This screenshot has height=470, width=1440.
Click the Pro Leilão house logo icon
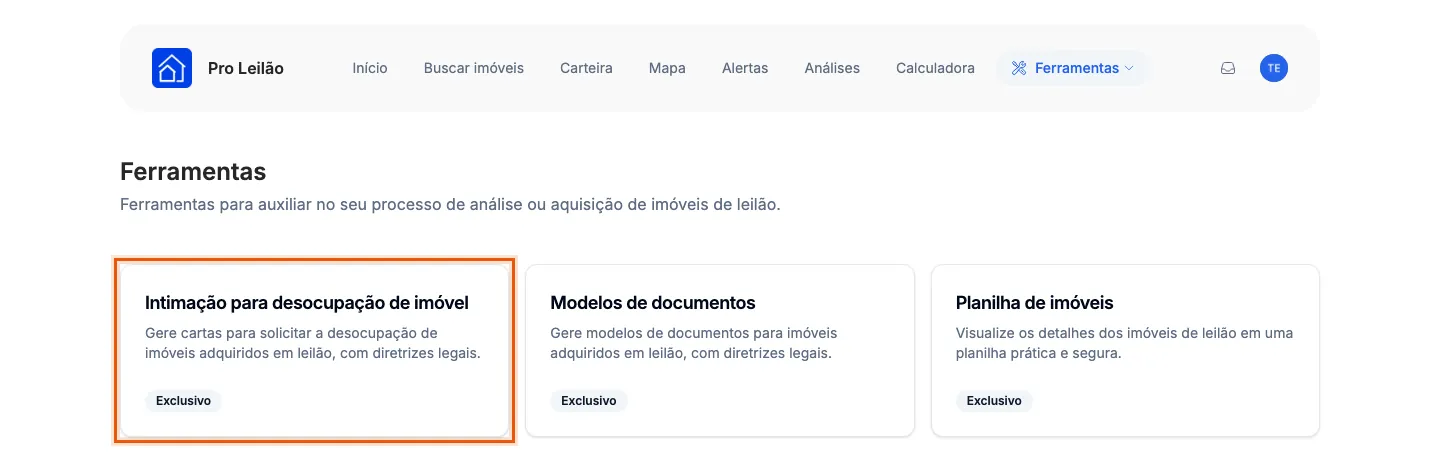click(172, 68)
